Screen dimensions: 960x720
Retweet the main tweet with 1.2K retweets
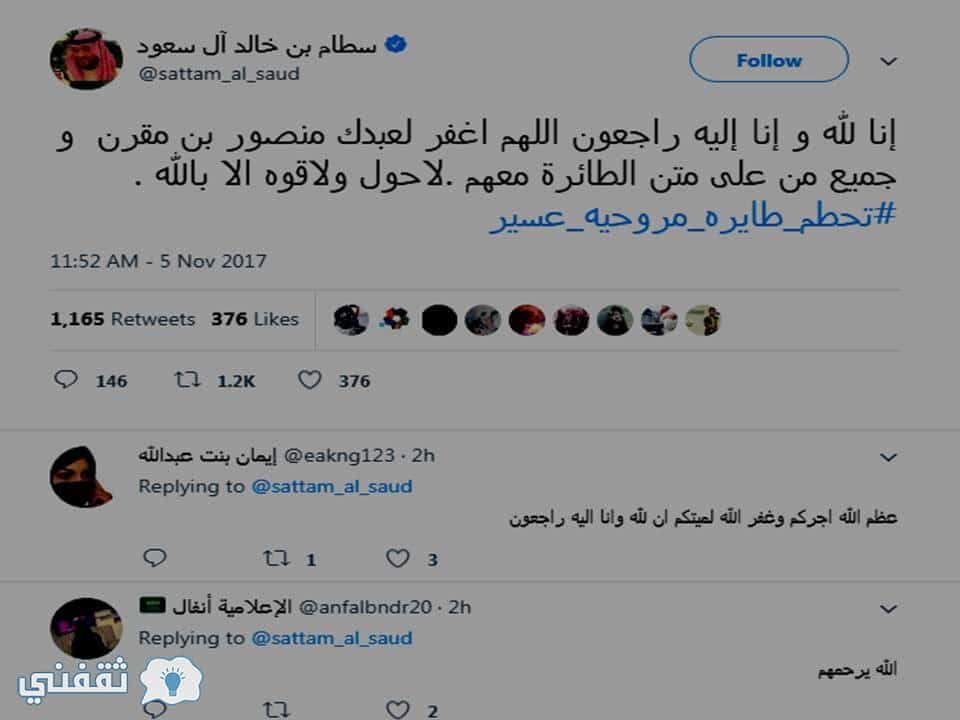tap(187, 380)
